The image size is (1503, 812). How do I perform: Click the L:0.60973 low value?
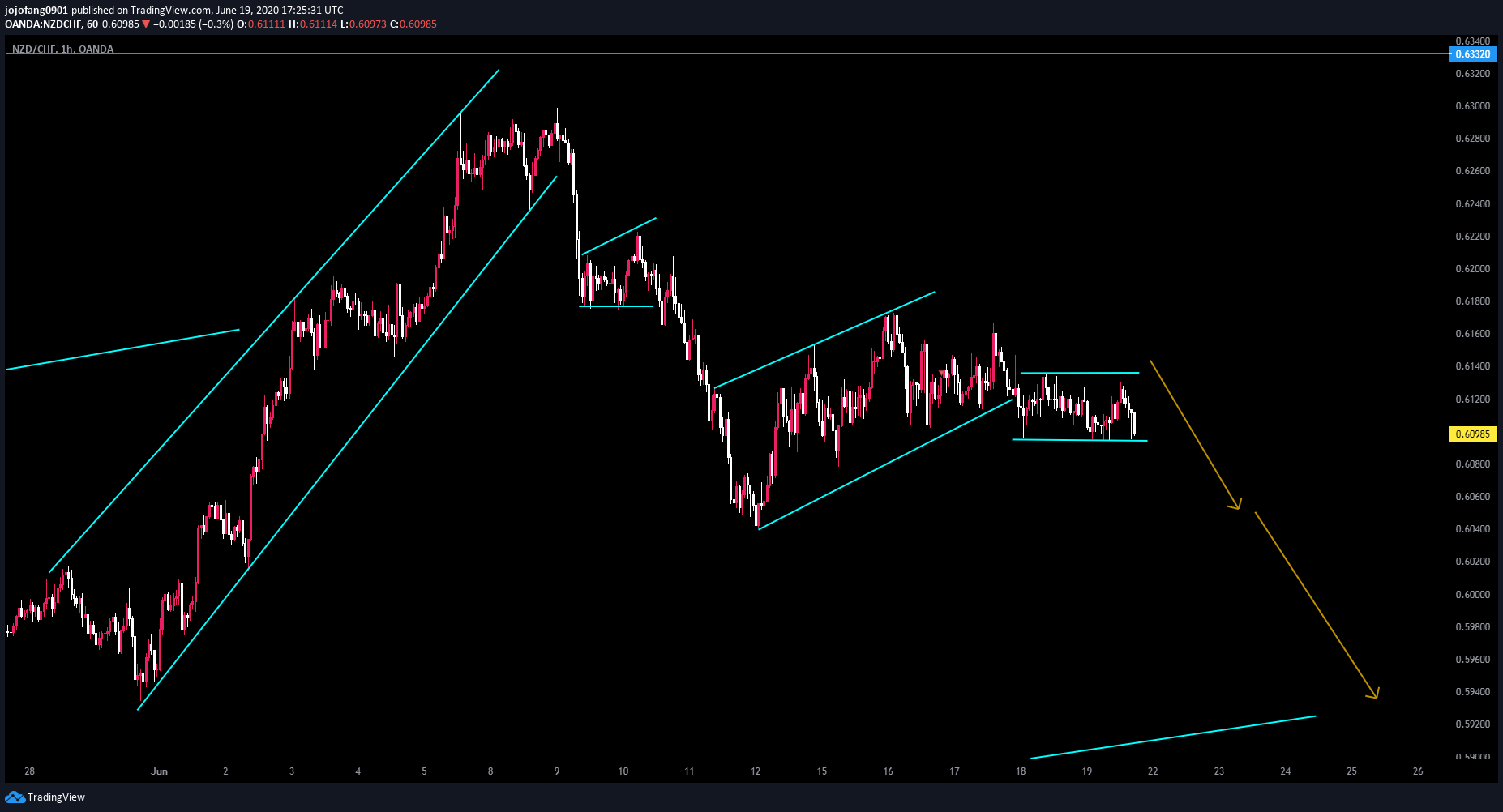[x=363, y=24]
